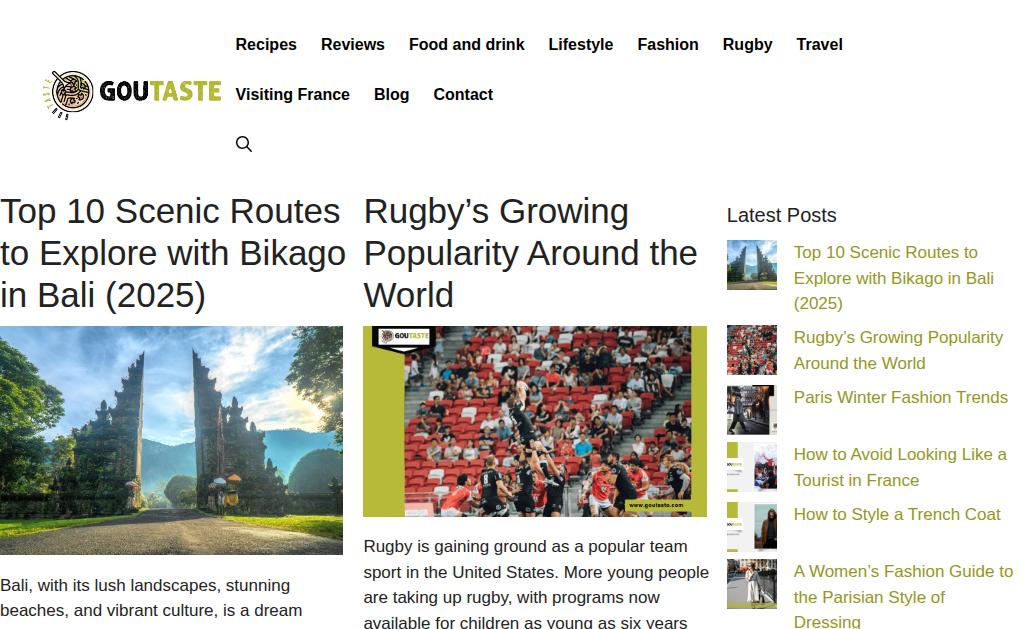Open sidebar link A Women's Fashion Guide
Image resolution: width=1024 pixels, height=629 pixels.
click(903, 596)
